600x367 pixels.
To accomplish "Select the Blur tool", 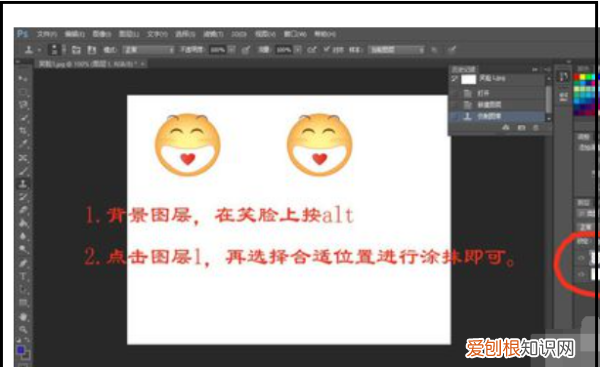I will pyautogui.click(x=23, y=236).
